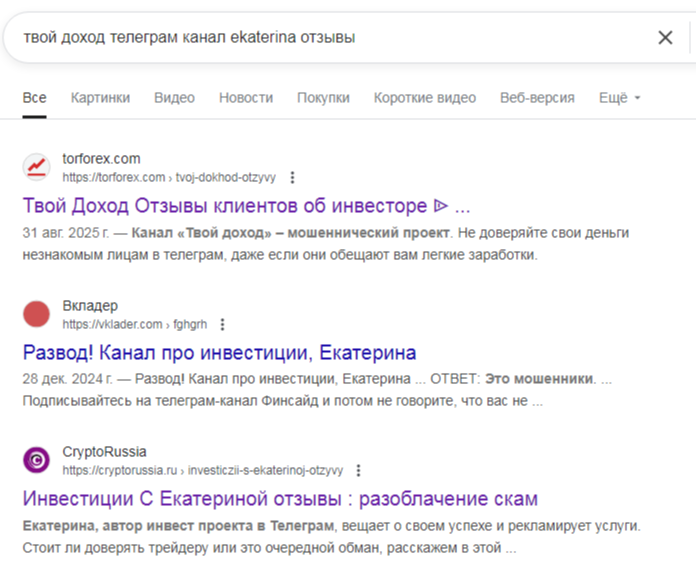Click the torforex.com site name

pos(101,159)
